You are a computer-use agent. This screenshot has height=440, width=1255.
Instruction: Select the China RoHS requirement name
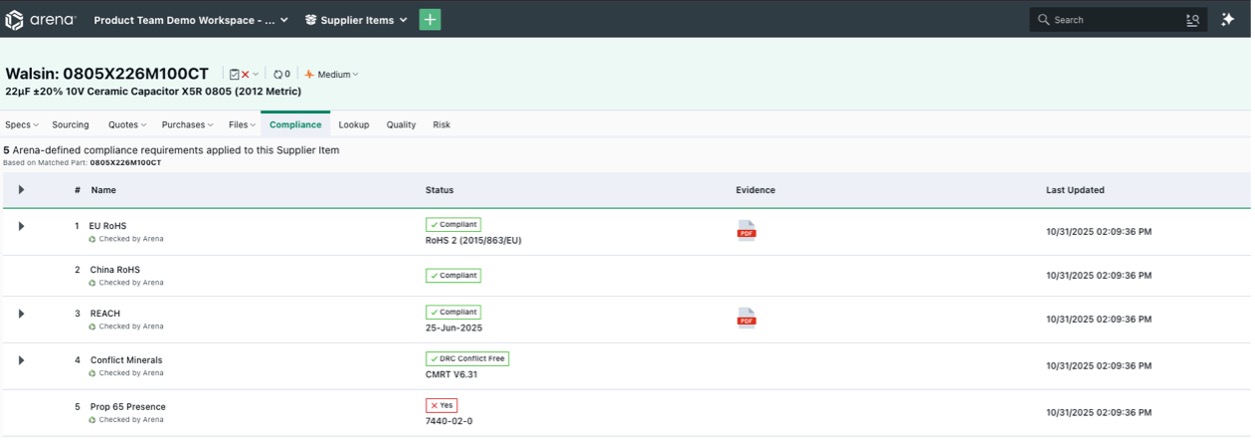(115, 270)
